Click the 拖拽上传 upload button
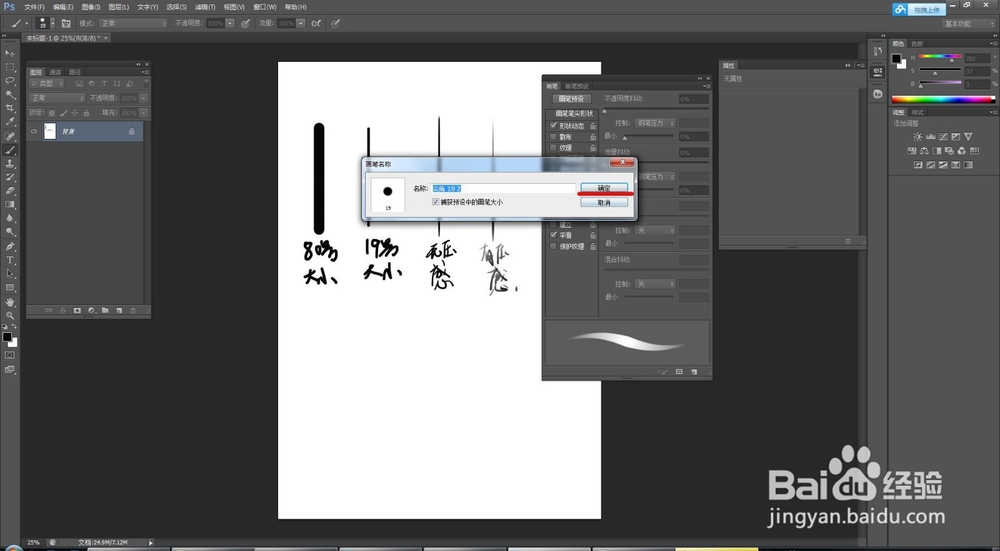The width and height of the screenshot is (1000, 551). coord(918,10)
